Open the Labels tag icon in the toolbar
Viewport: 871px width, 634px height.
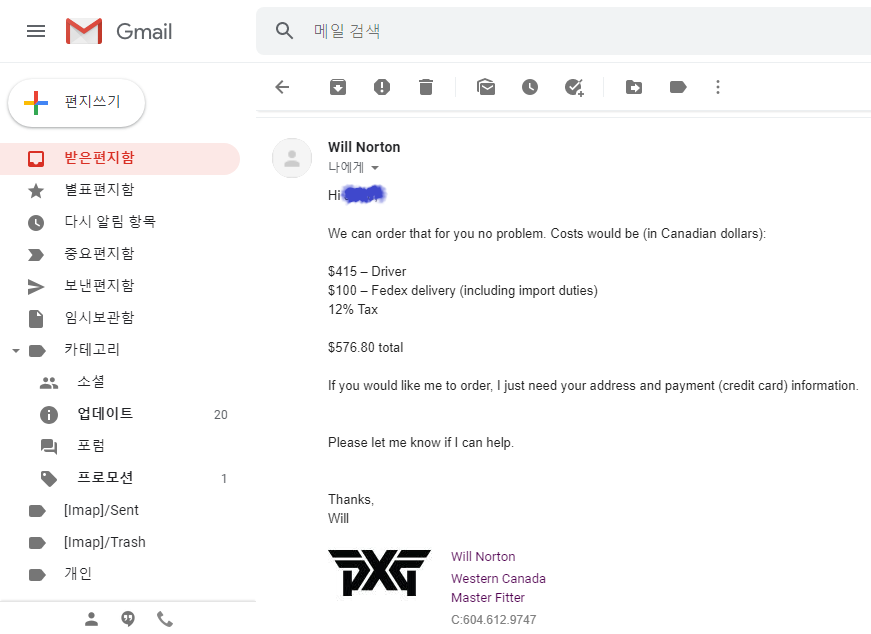[x=678, y=87]
